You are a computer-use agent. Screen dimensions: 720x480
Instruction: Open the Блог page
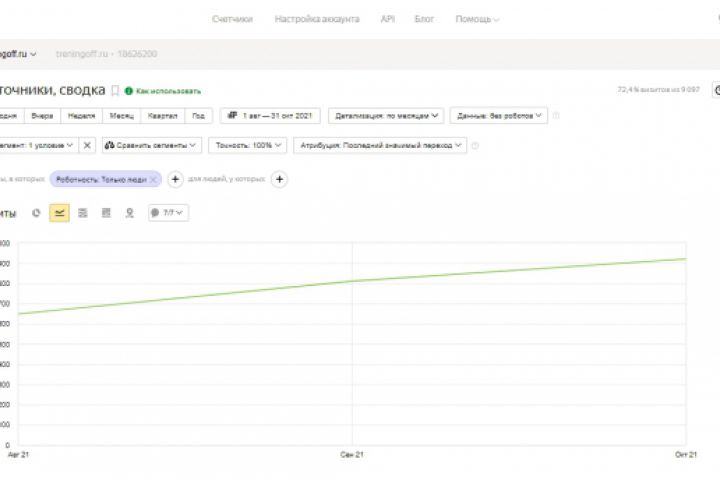(424, 19)
